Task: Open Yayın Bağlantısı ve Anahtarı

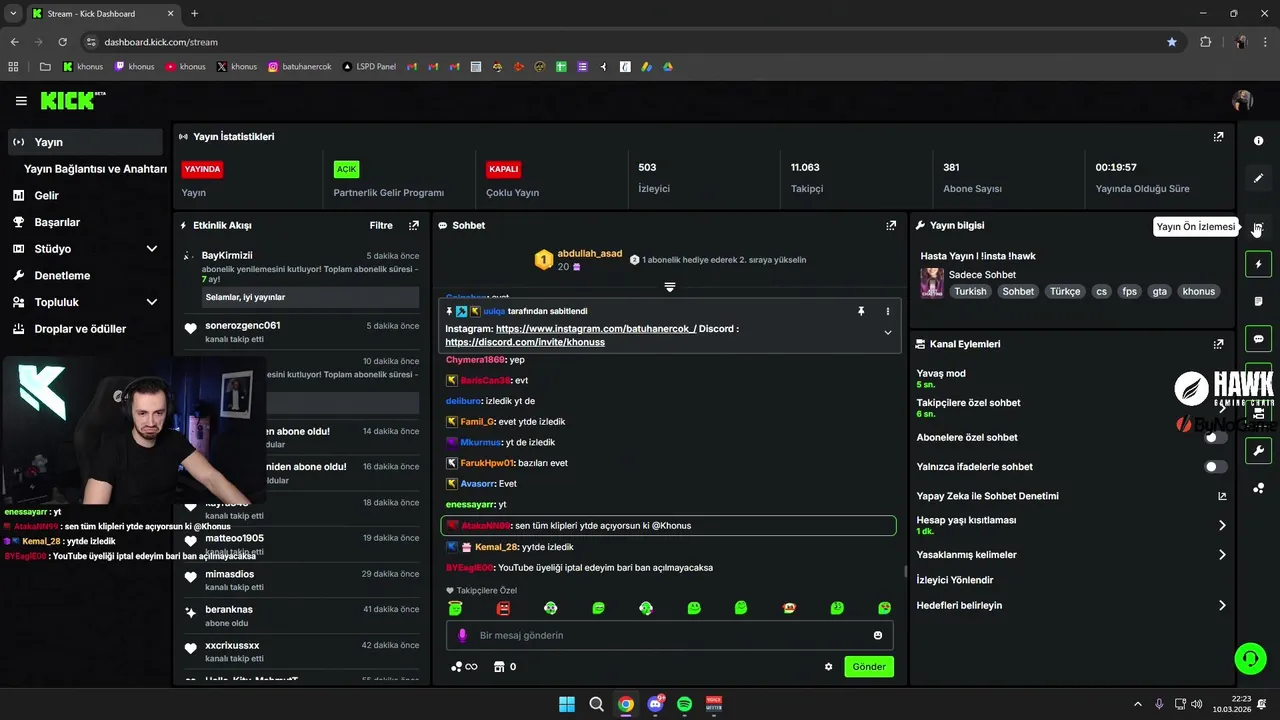Action: [x=95, y=169]
